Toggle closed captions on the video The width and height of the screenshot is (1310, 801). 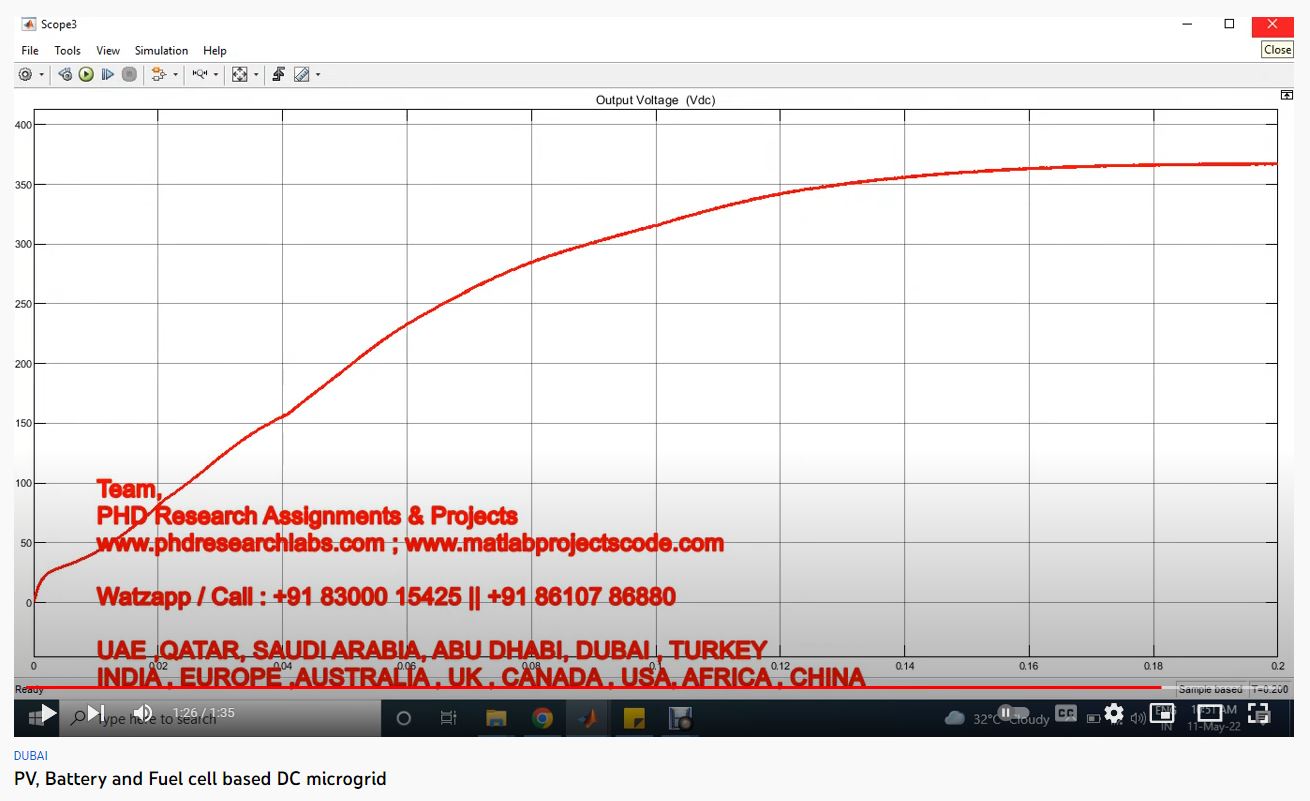pos(1066,713)
